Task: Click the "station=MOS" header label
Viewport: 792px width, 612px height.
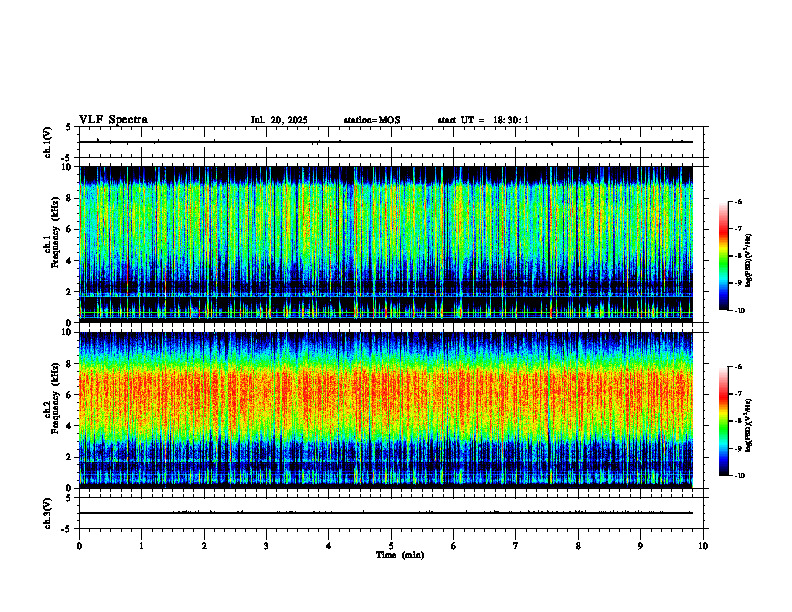Action: pyautogui.click(x=372, y=120)
